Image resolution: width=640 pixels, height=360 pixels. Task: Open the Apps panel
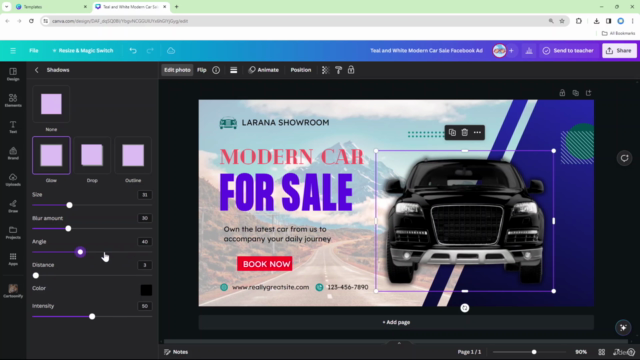click(13, 259)
